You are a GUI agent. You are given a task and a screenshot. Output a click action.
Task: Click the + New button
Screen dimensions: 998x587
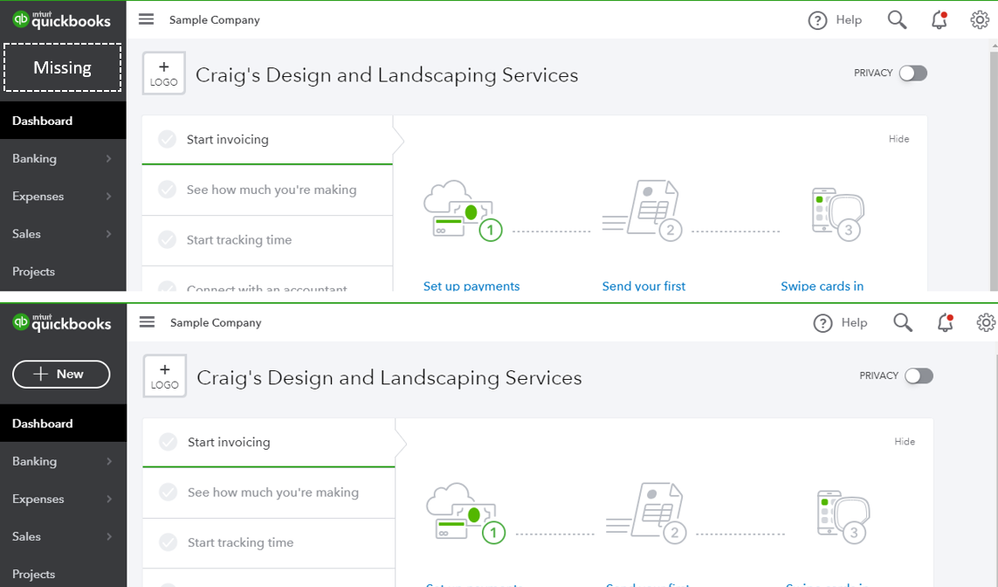coord(61,374)
